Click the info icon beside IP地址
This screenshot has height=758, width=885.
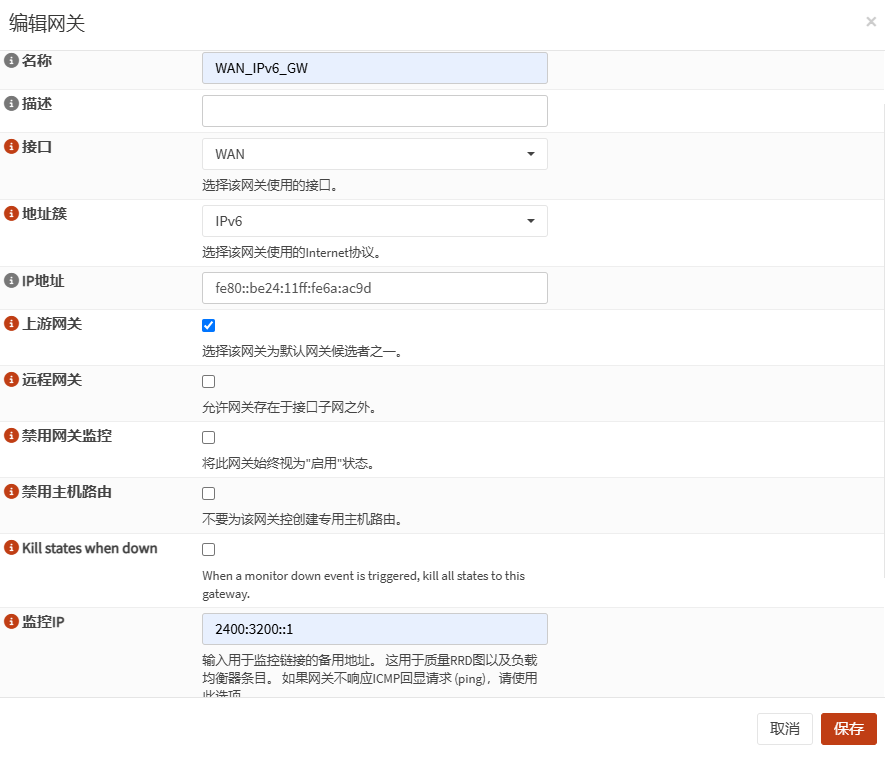12,281
